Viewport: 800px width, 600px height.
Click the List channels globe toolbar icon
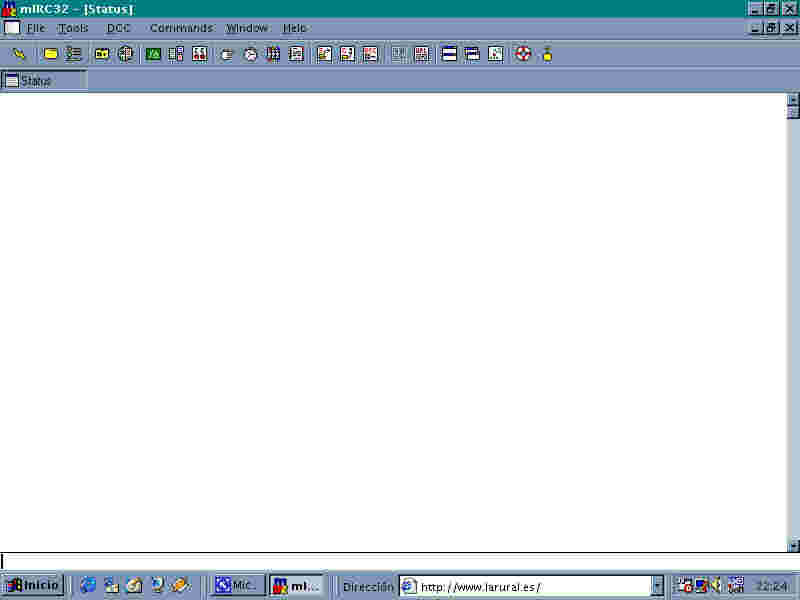126,54
